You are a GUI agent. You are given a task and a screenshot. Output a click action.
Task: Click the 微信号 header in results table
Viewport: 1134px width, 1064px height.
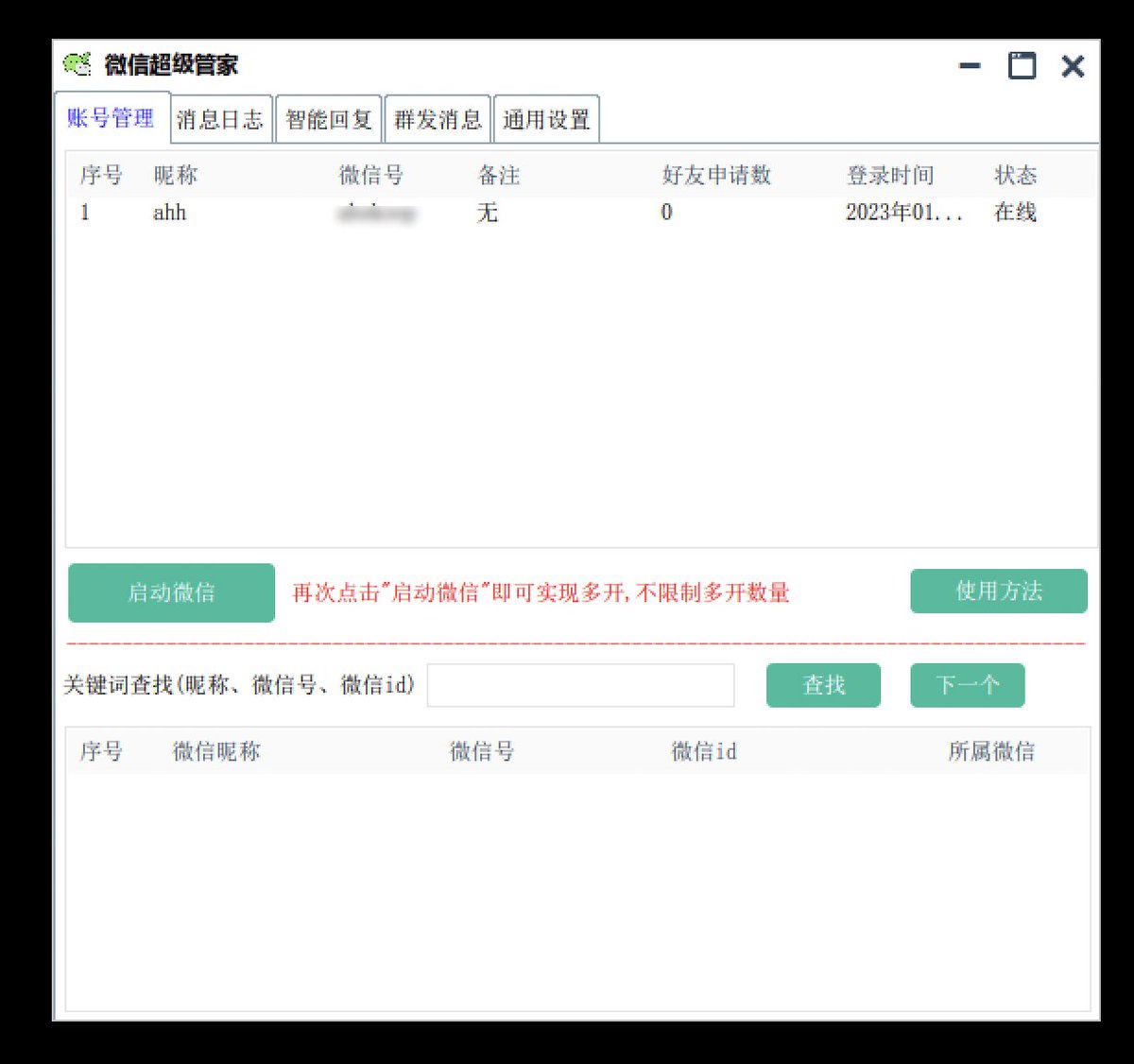pyautogui.click(x=482, y=751)
